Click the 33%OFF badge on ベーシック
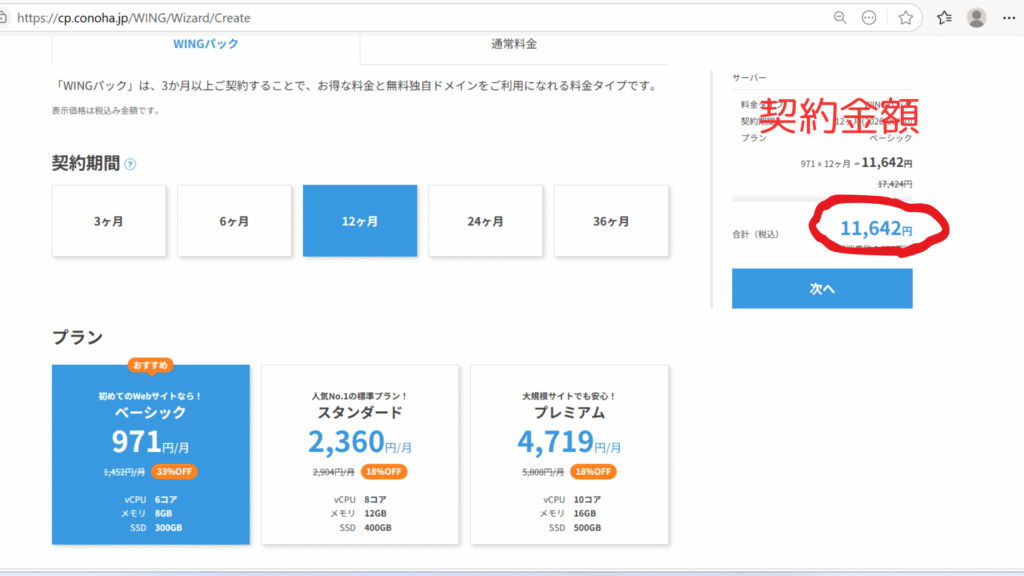 click(x=174, y=472)
